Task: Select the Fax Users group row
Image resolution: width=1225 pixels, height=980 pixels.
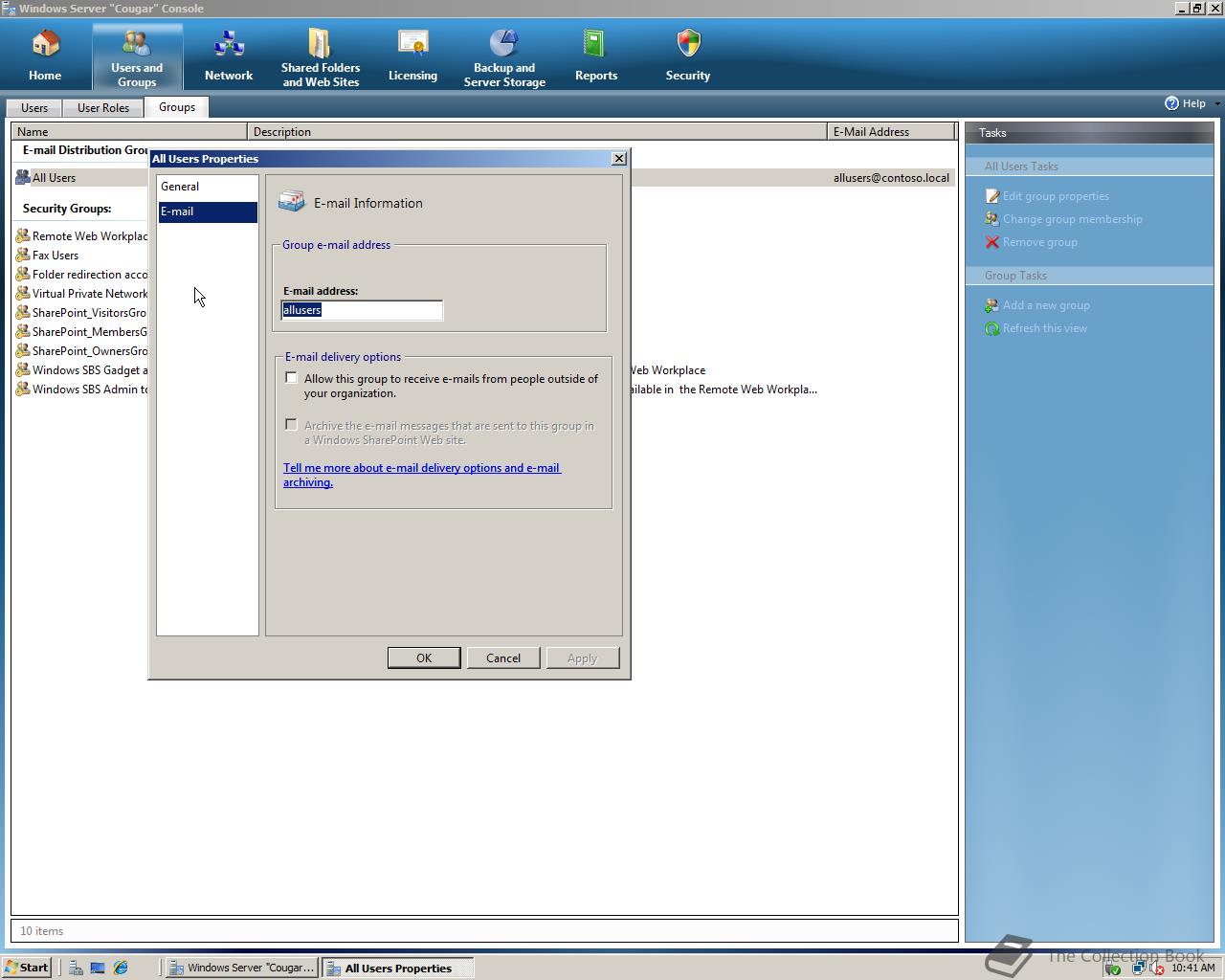Action: (x=81, y=256)
